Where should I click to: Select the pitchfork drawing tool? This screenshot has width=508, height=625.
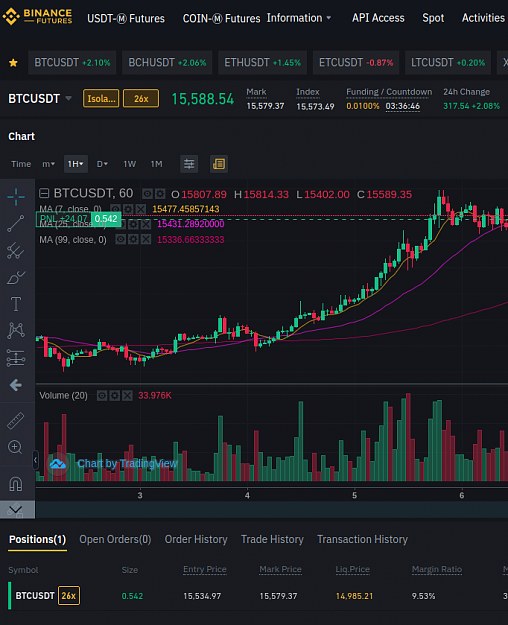pos(16,251)
